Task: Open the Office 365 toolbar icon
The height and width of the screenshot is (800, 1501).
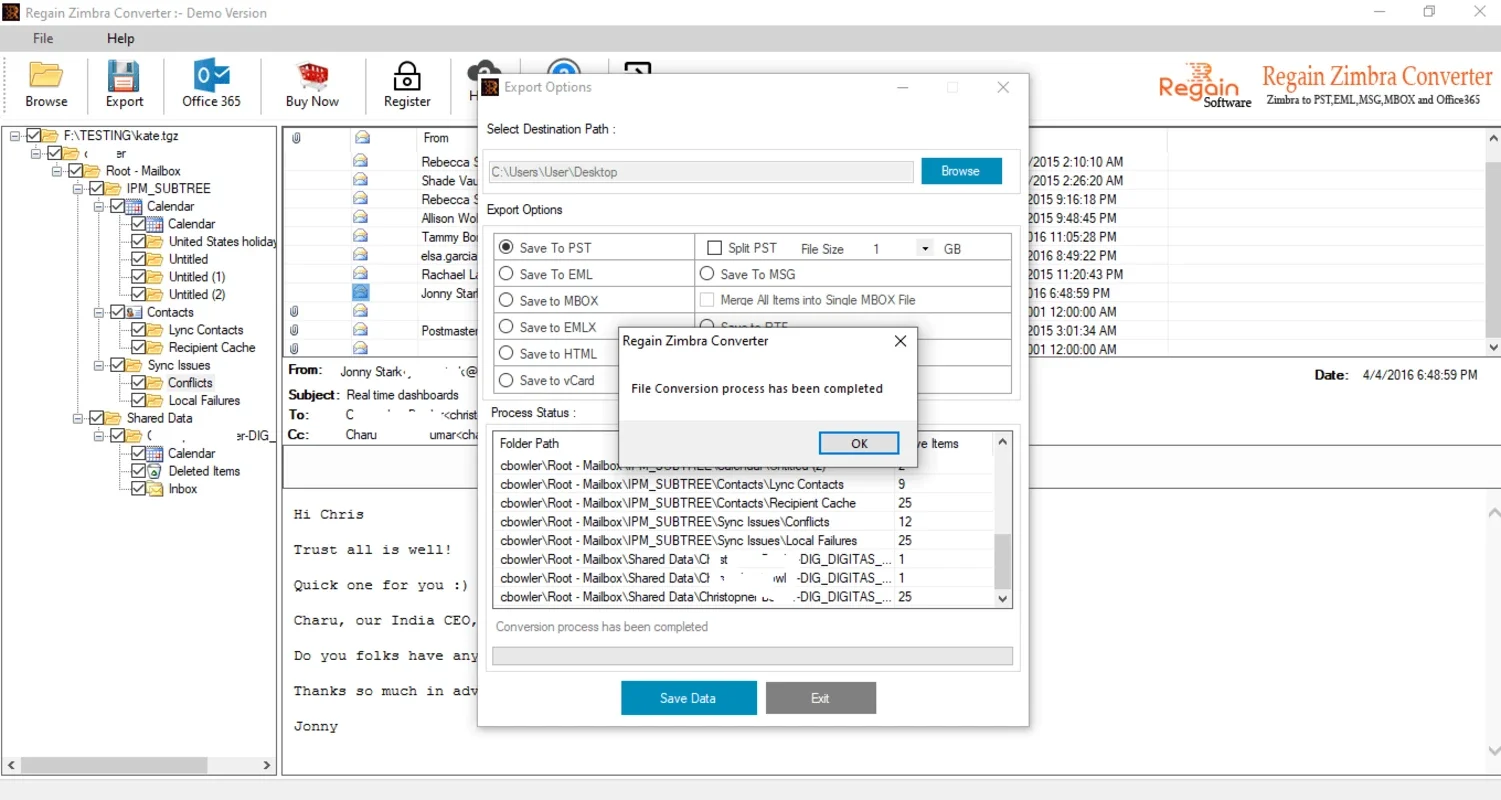Action: 211,76
